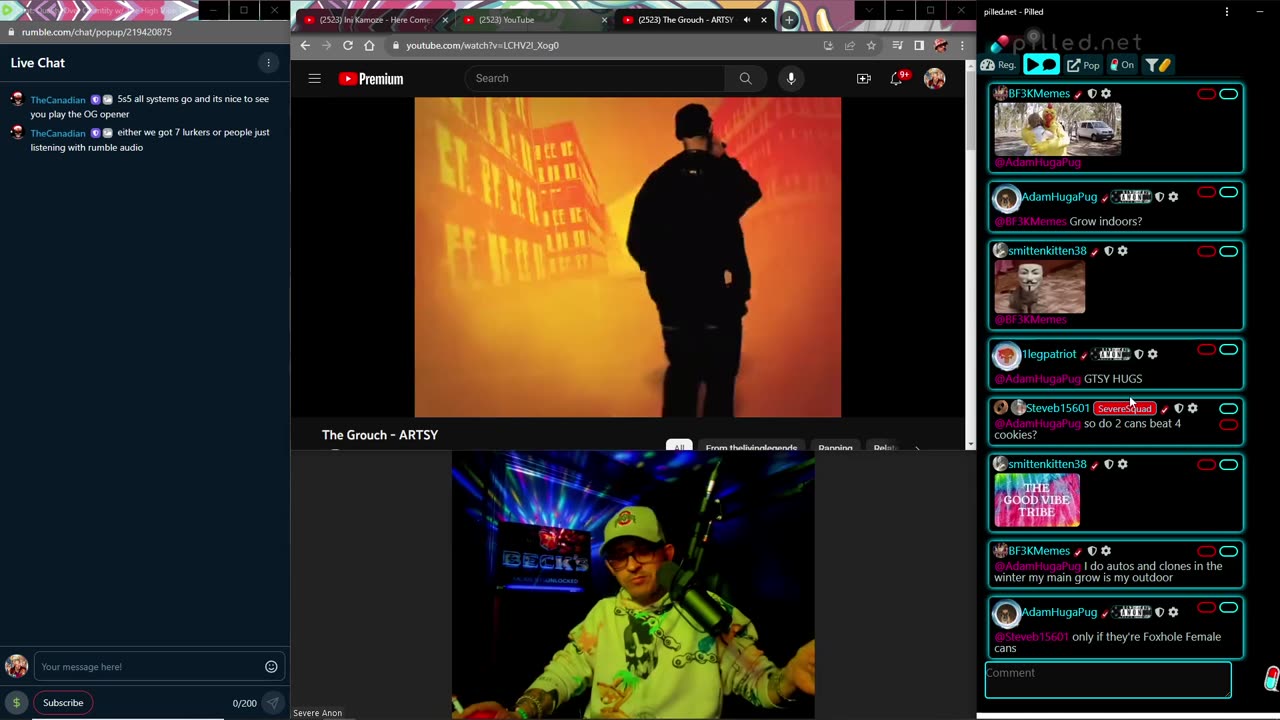1280x720 pixels.
Task: Start voice search with the microphone icon
Action: pyautogui.click(x=790, y=78)
